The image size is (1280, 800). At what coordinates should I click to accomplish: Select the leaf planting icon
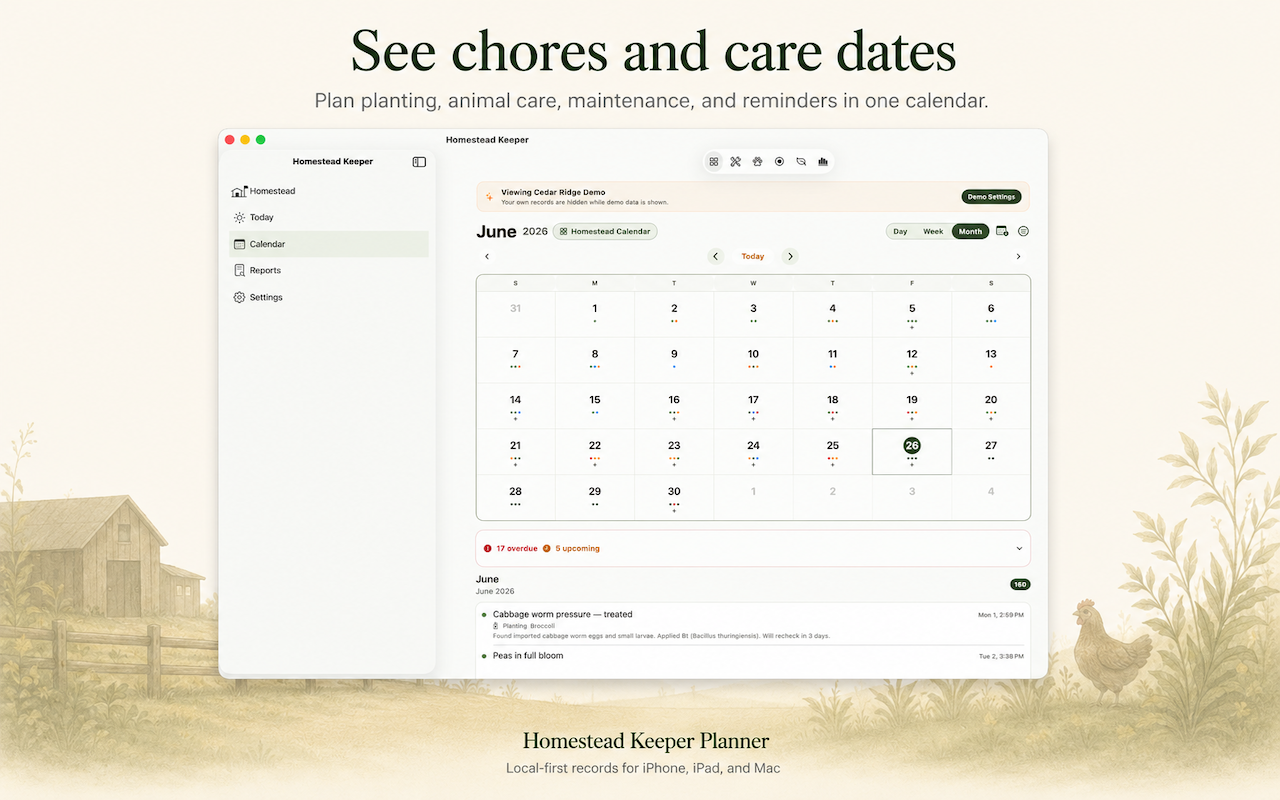(x=801, y=161)
